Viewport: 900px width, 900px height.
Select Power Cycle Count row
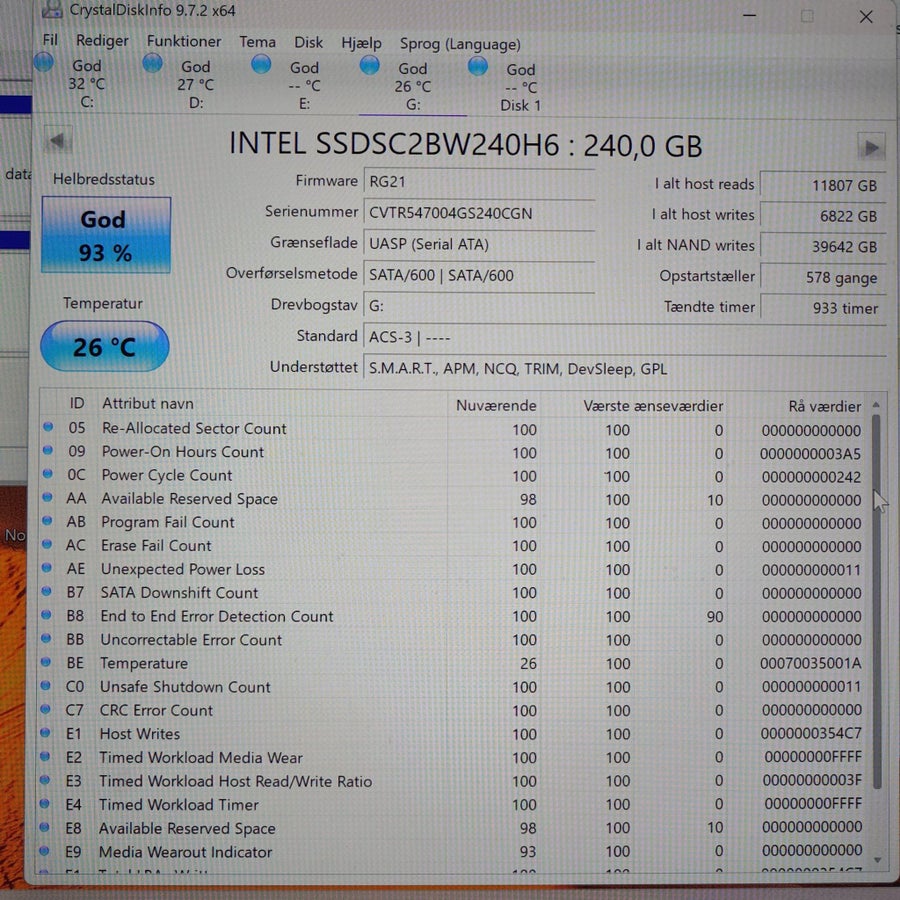tap(453, 476)
